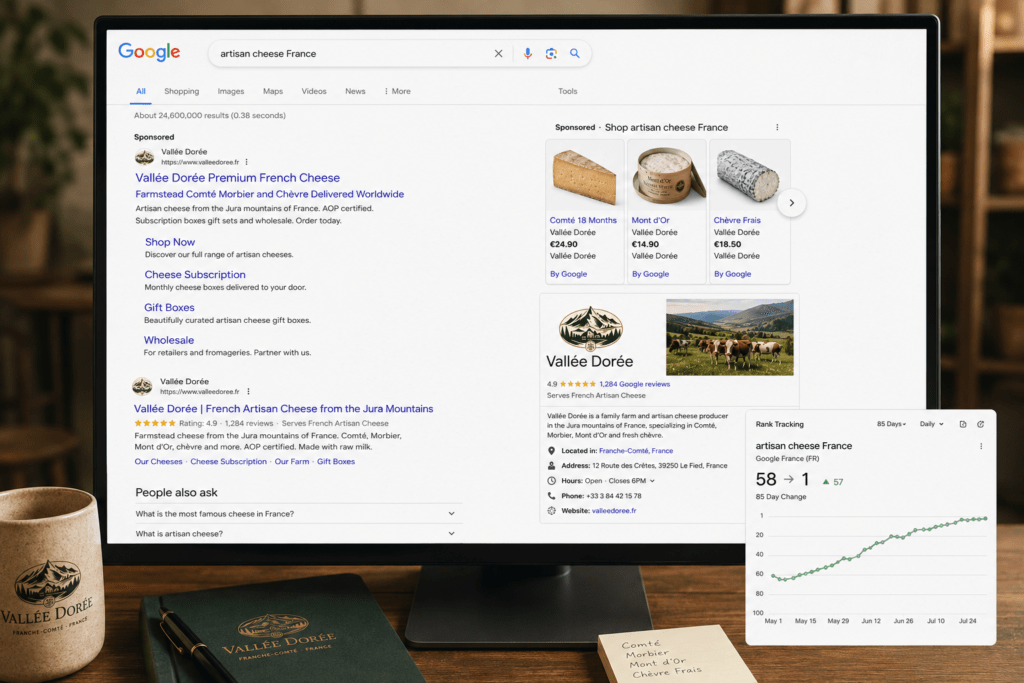Open options dots beside sponsored Vallée Dorée URL

247,162
